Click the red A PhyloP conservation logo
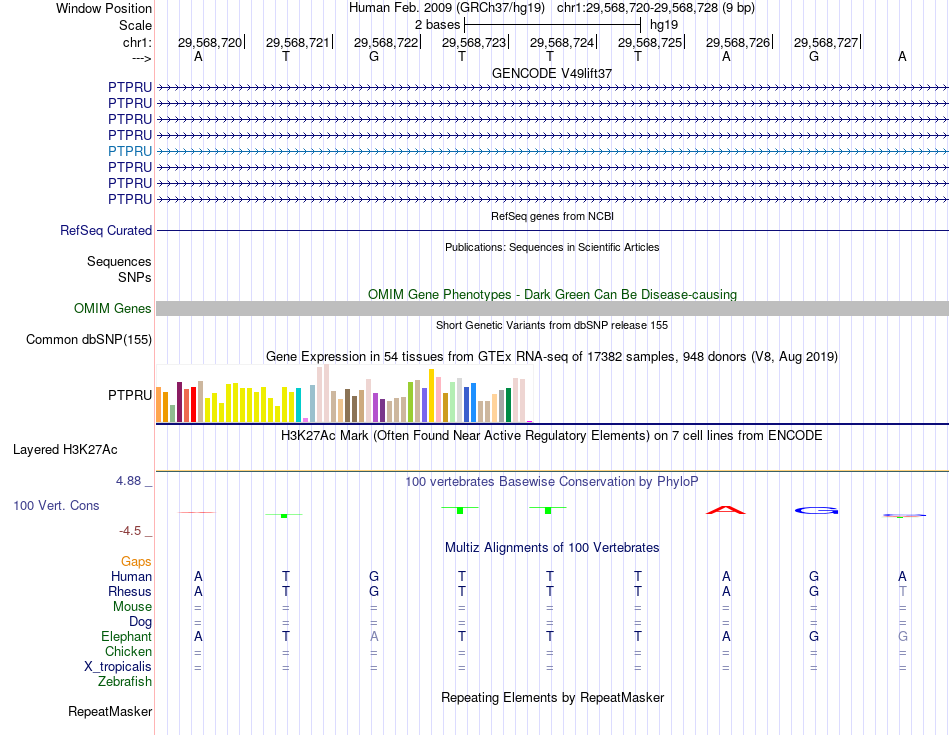This screenshot has height=735, width=950. coord(726,510)
